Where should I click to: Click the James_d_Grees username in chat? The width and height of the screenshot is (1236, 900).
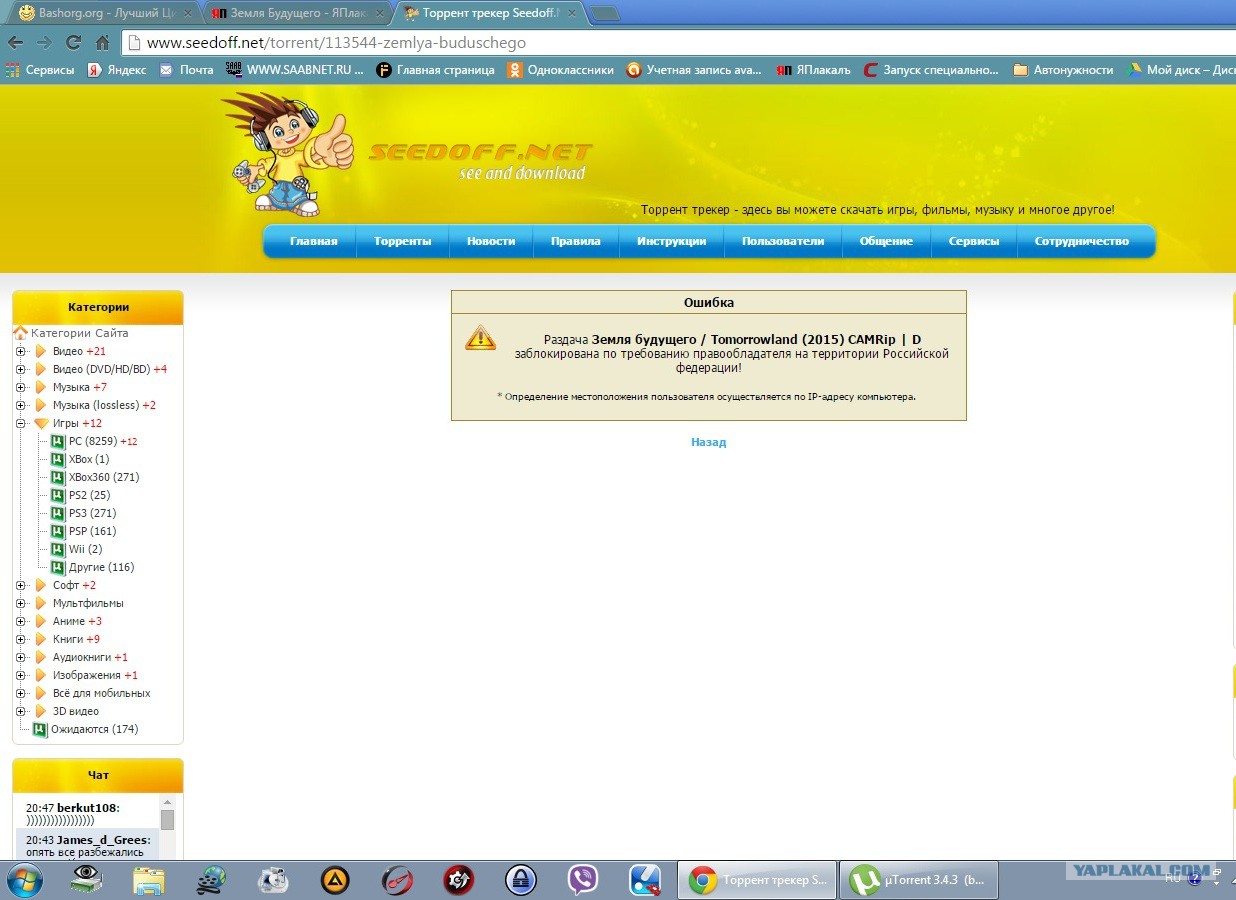103,840
